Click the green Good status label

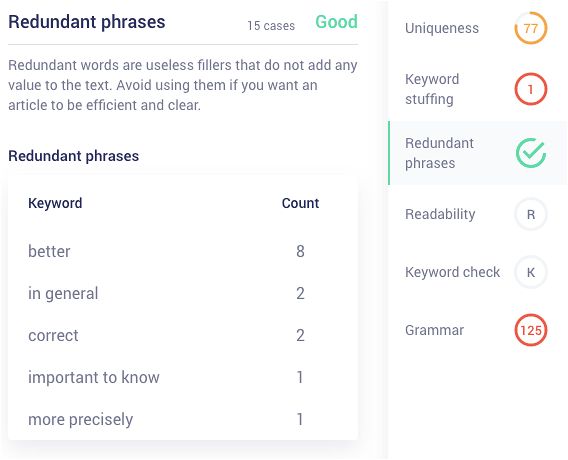(336, 22)
